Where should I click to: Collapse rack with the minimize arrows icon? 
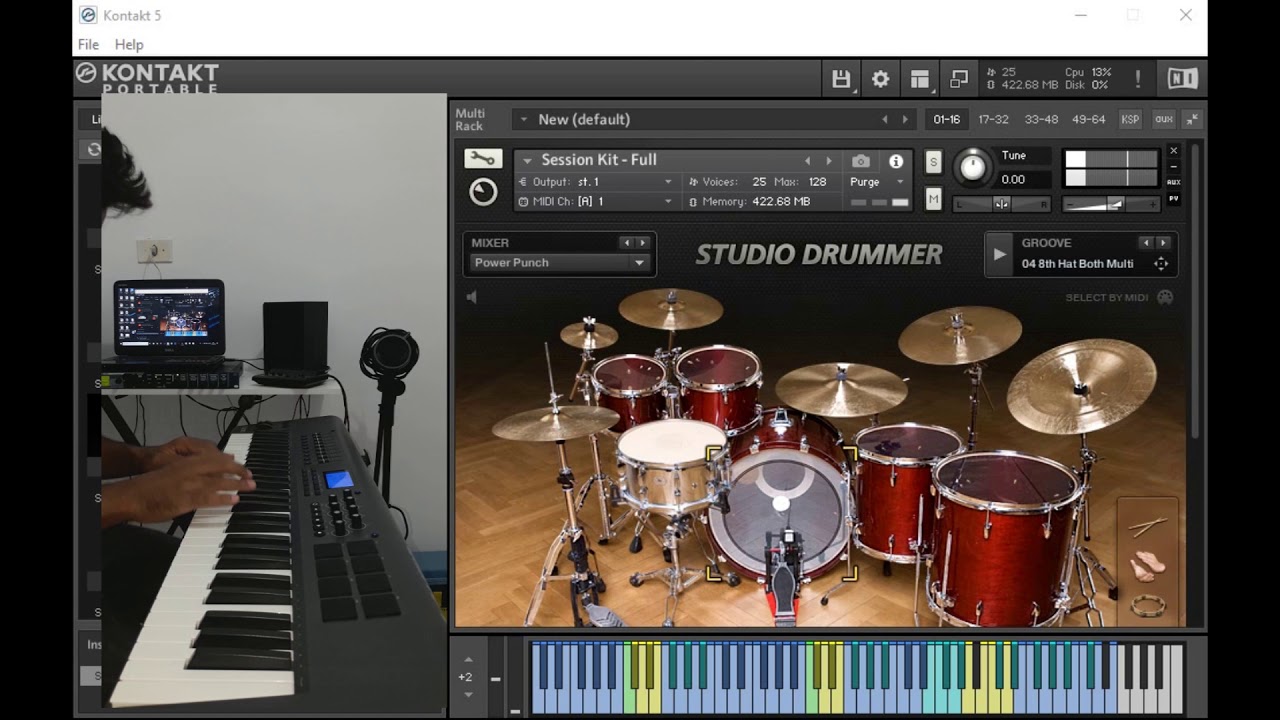coord(1191,119)
